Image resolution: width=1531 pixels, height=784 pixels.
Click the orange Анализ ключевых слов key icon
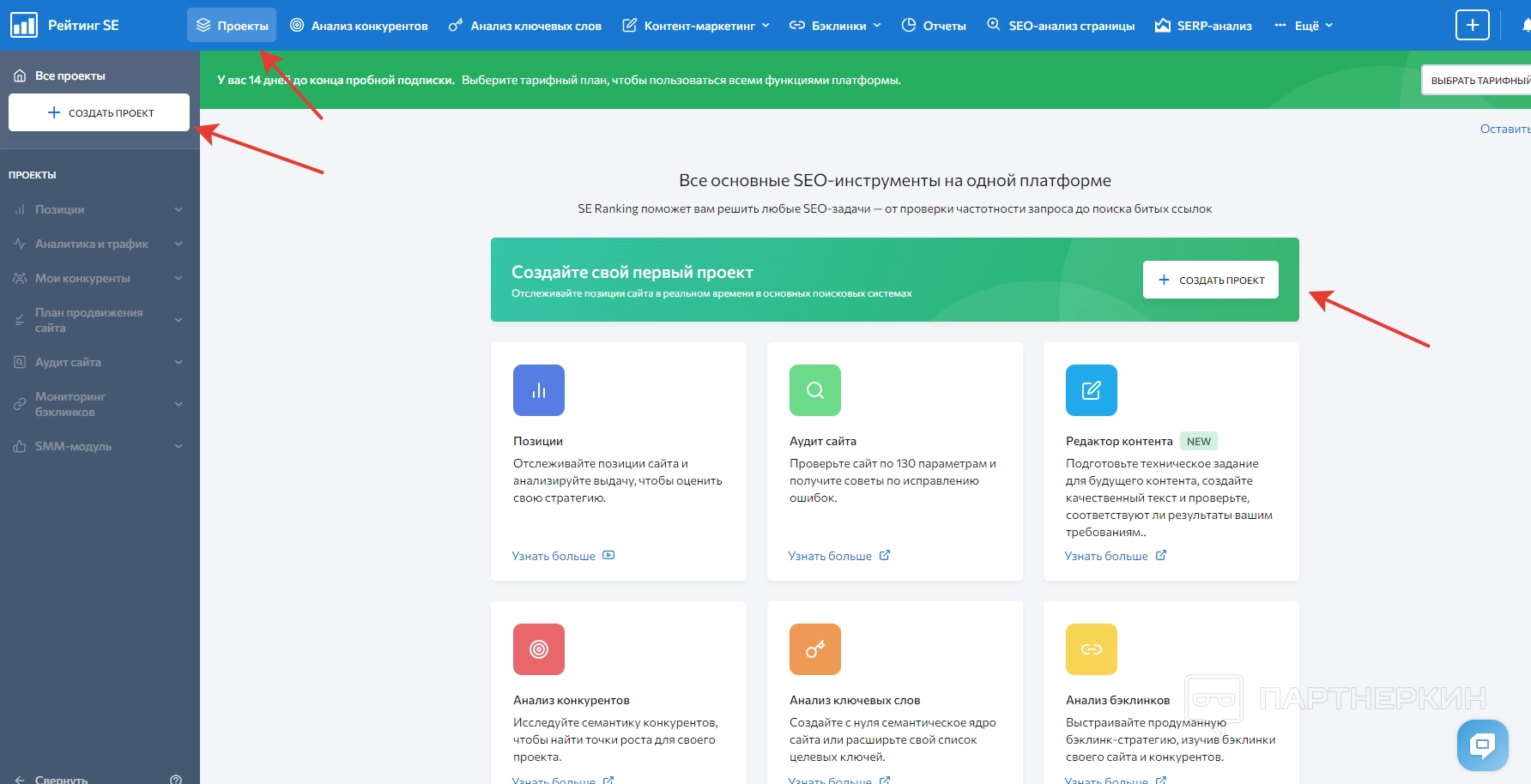click(815, 649)
